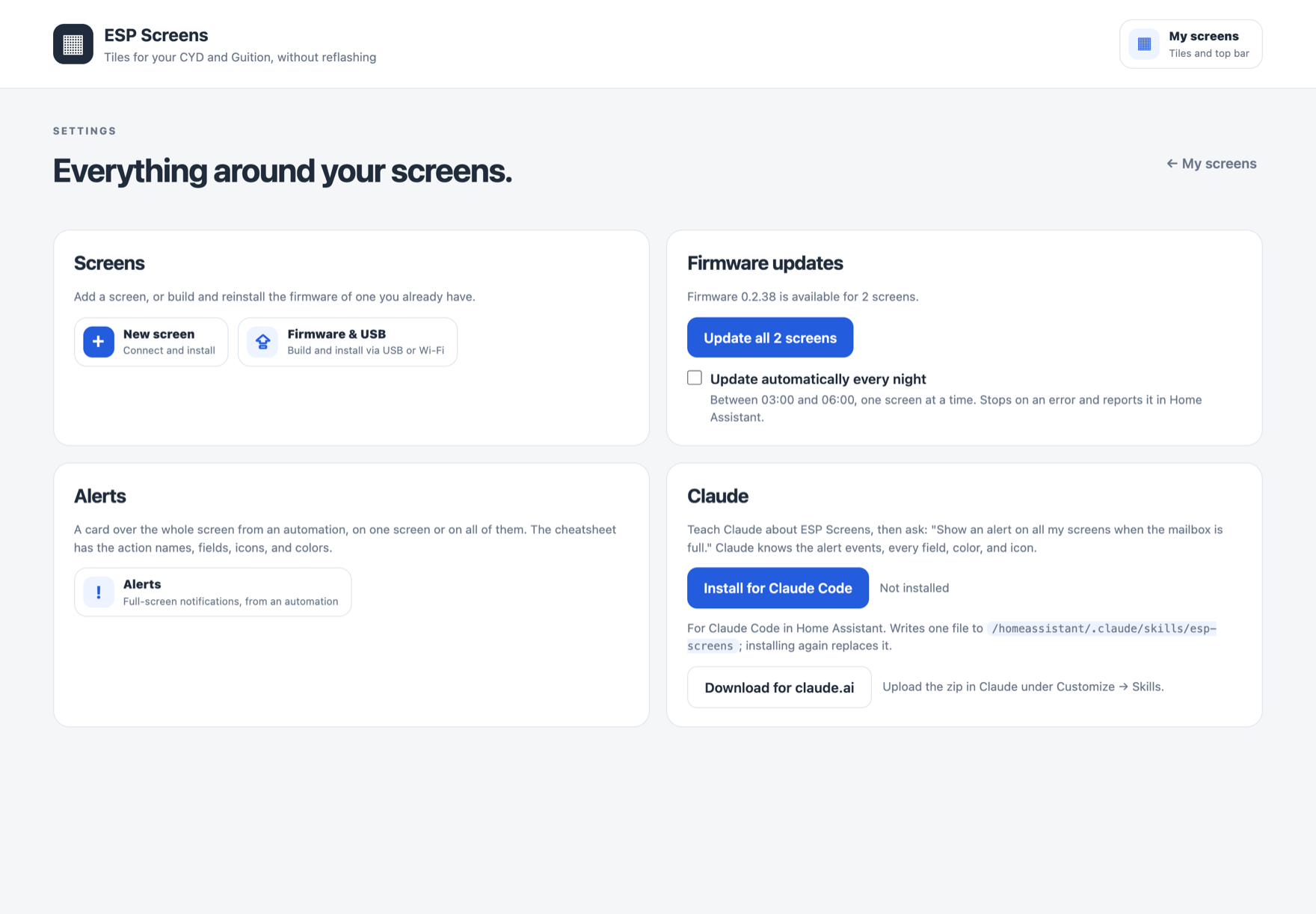Enable Update automatically every night checkbox
The width and height of the screenshot is (1316, 914).
[x=695, y=378]
